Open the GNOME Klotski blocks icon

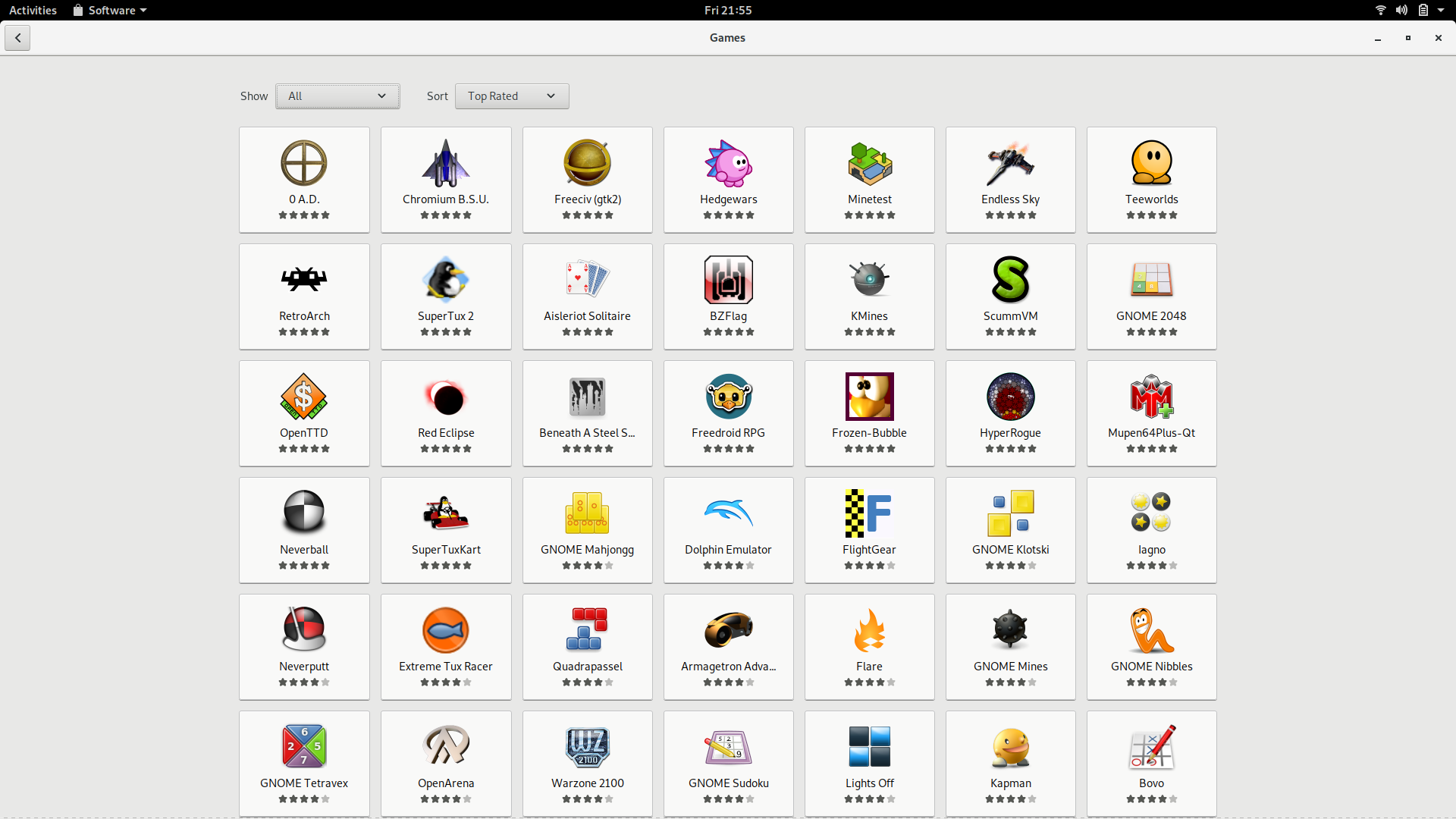1011,513
